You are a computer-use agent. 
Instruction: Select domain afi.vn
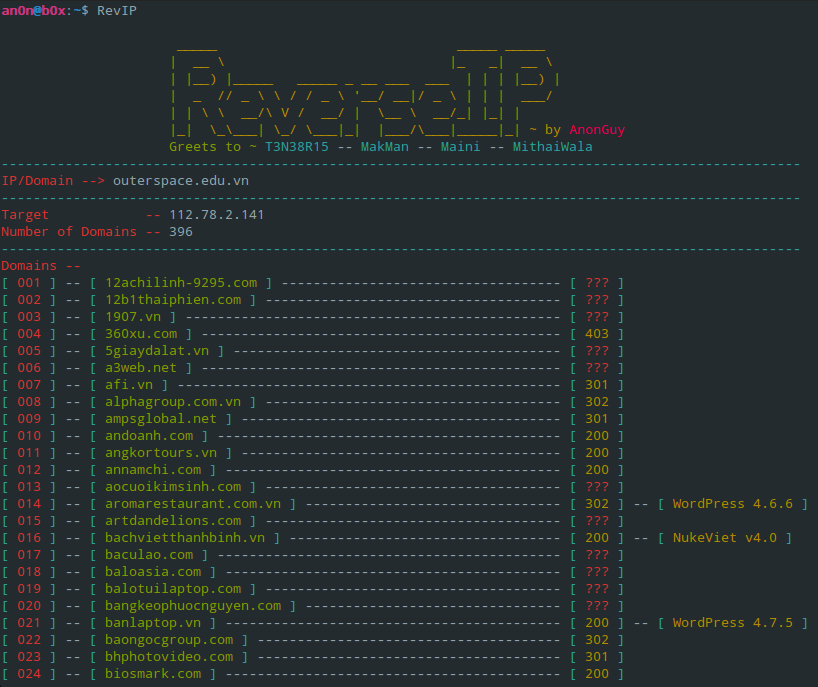[x=129, y=385]
